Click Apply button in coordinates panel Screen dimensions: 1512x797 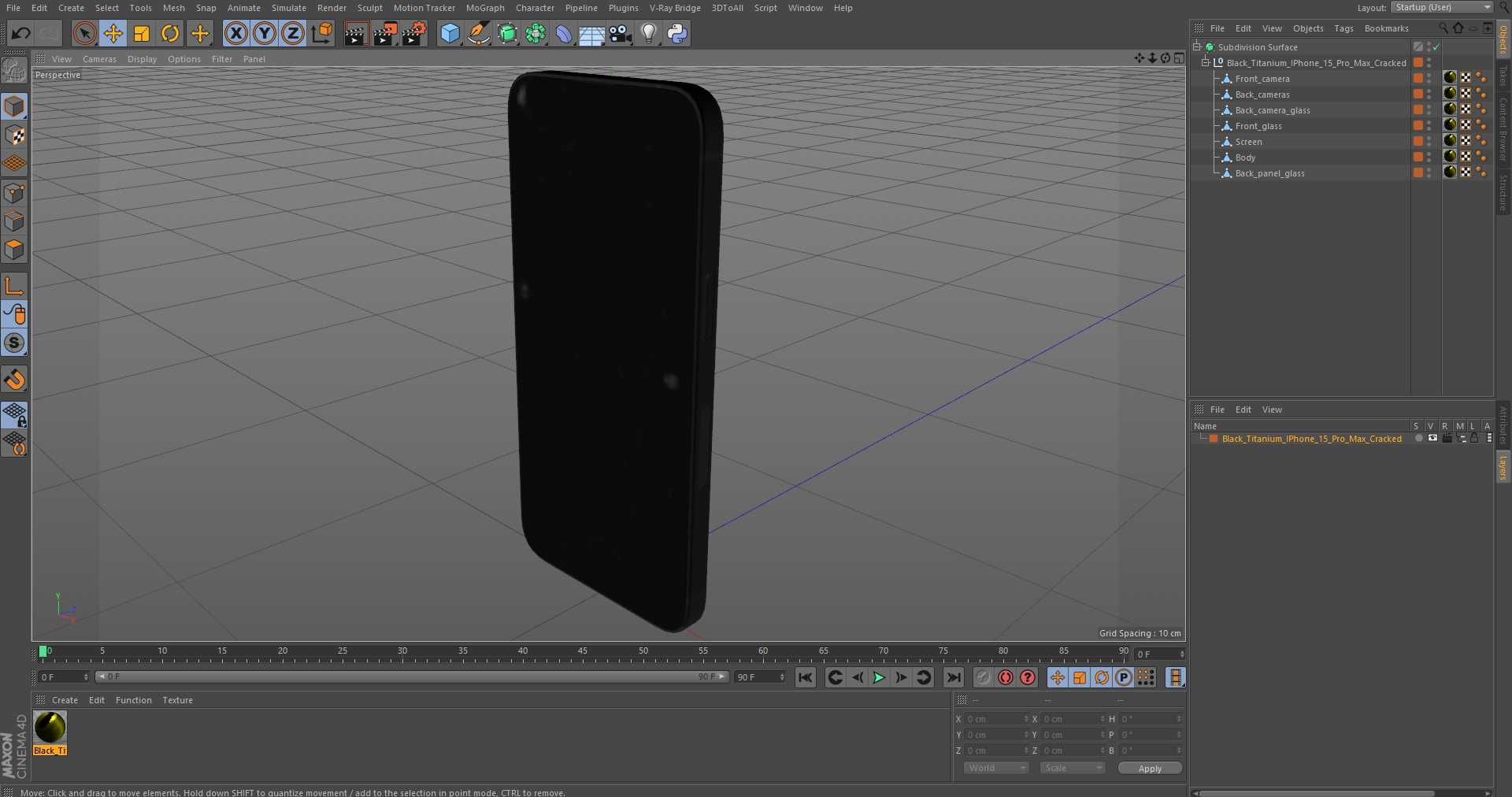click(x=1150, y=769)
